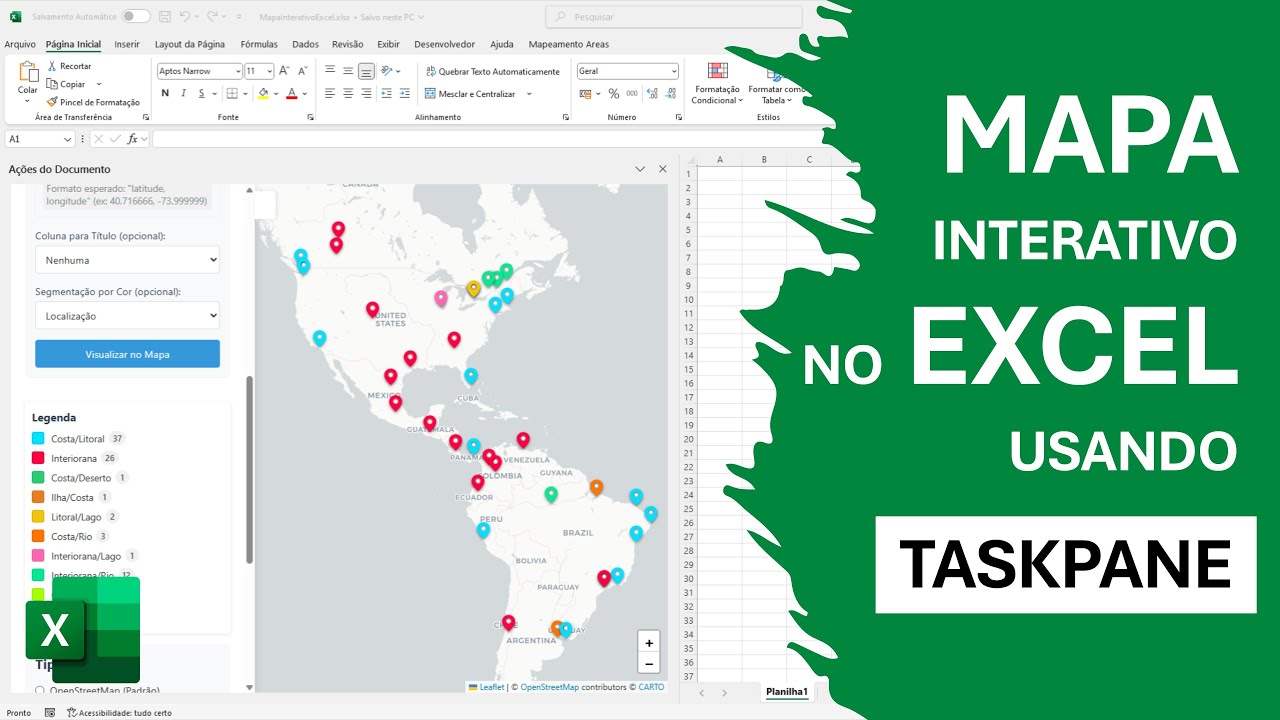Screen dimensions: 1280x720
Task: Click the Recortar scissors icon
Action: (x=52, y=66)
